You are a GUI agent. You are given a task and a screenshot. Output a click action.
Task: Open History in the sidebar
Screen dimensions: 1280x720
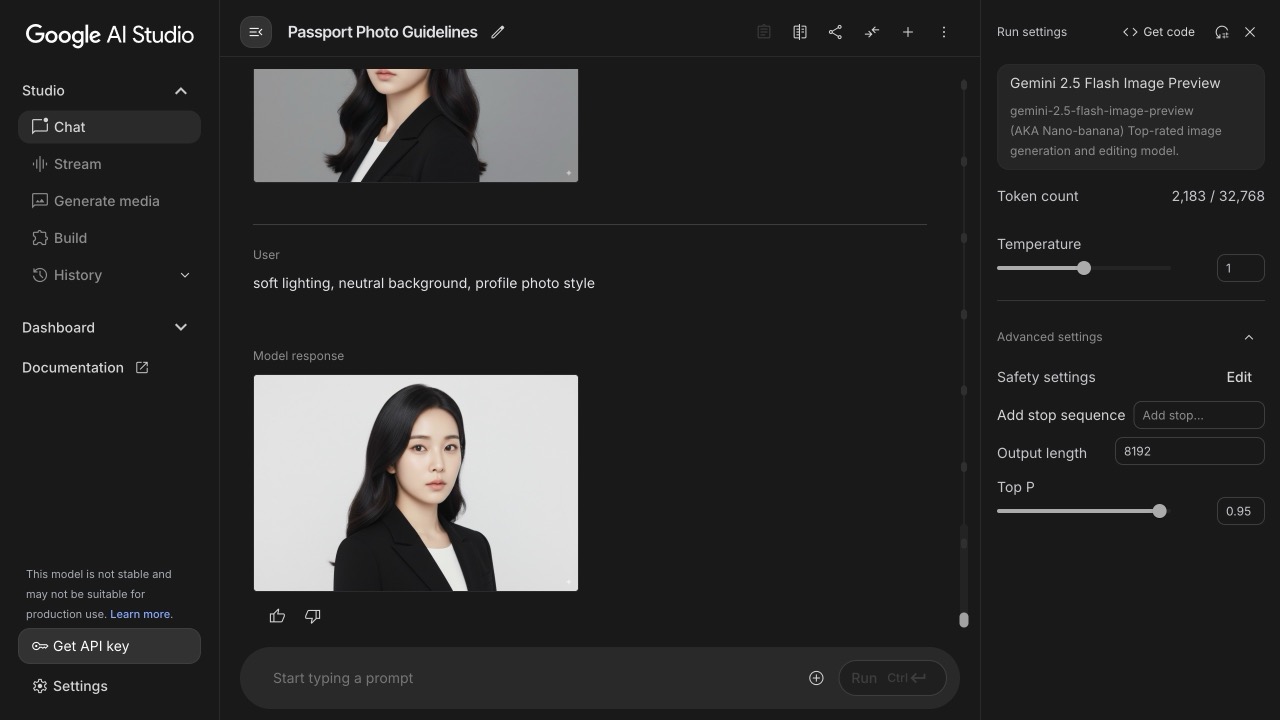(x=78, y=275)
